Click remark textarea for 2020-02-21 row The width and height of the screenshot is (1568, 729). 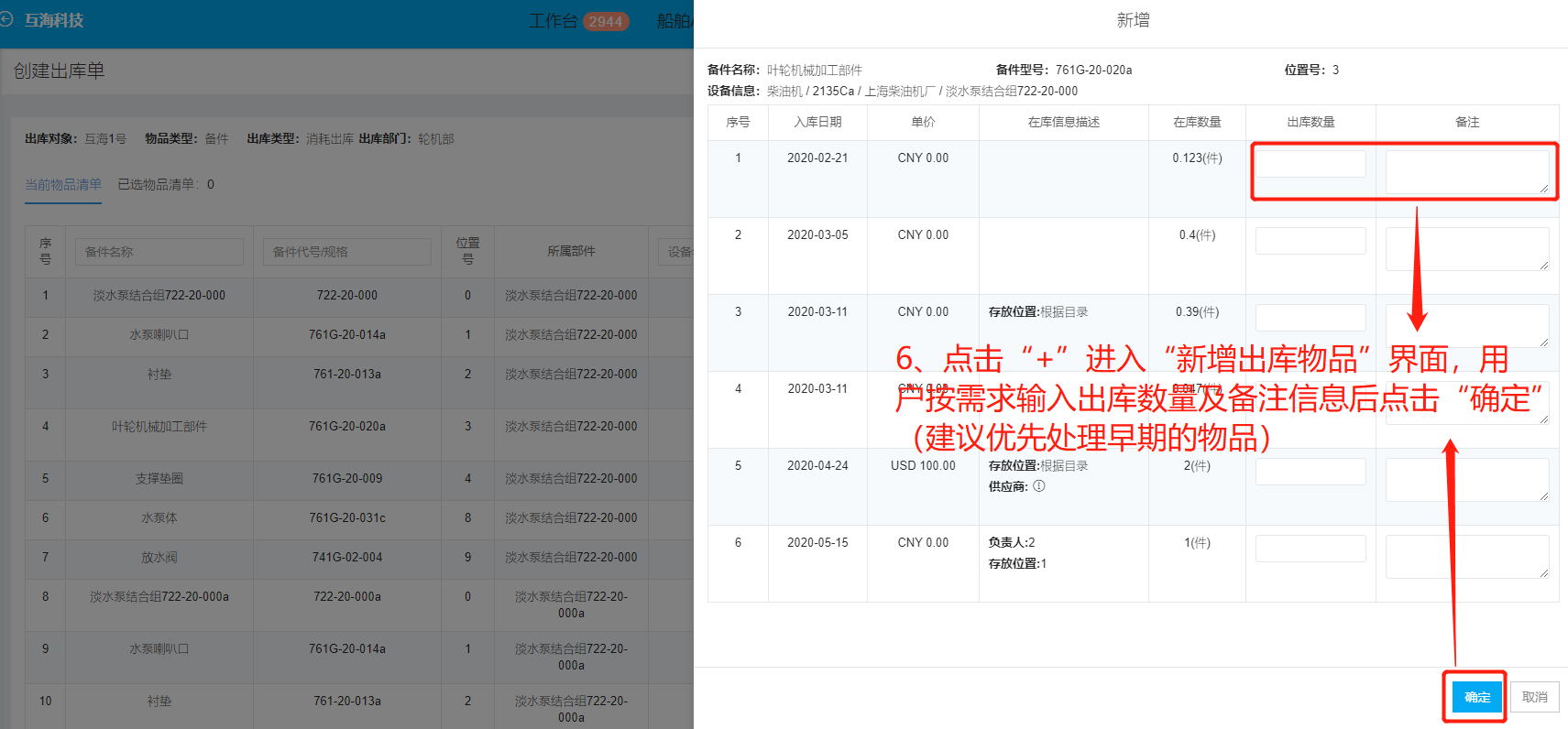tap(1467, 172)
